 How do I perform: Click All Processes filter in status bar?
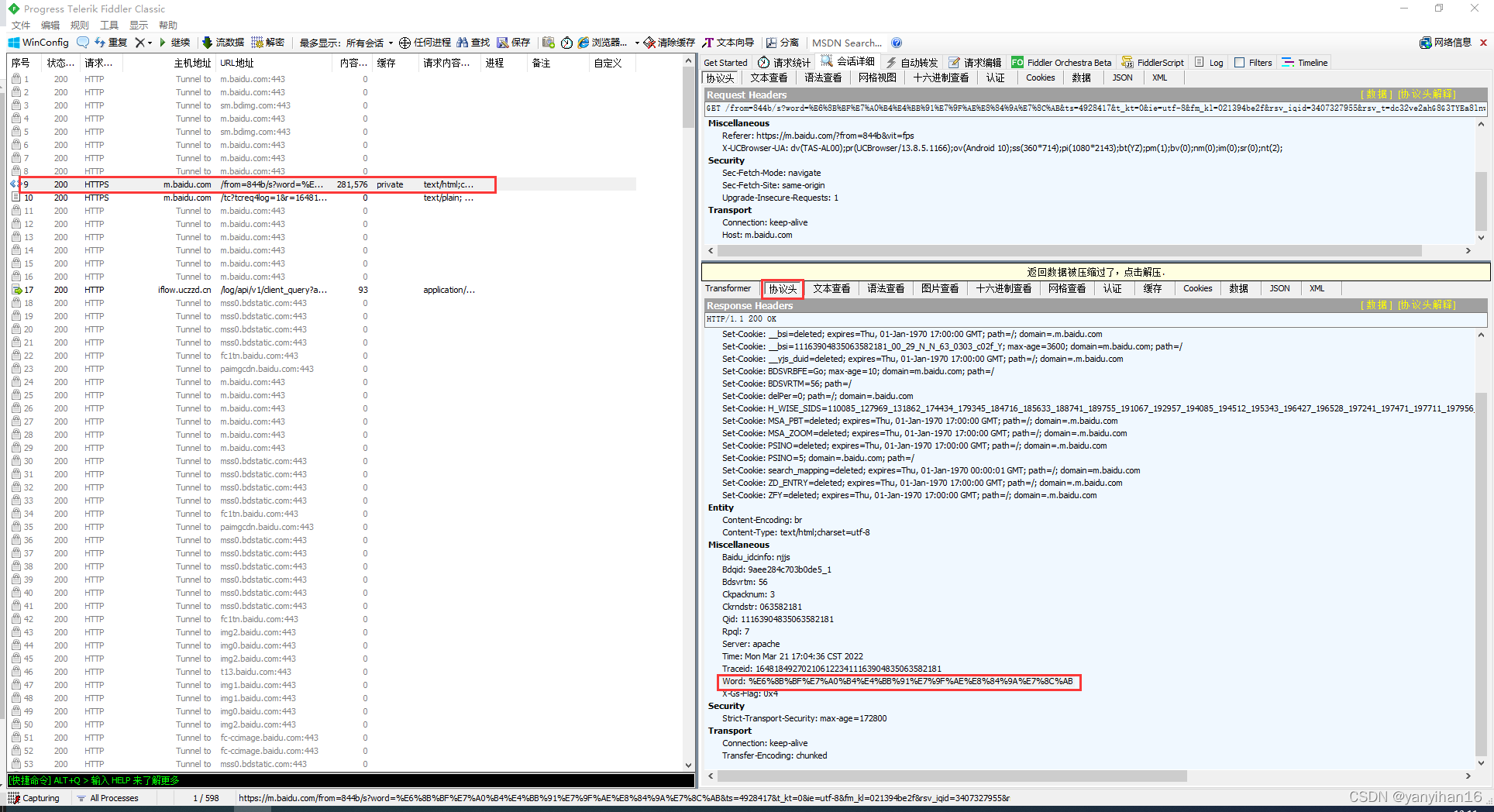pyautogui.click(x=108, y=798)
